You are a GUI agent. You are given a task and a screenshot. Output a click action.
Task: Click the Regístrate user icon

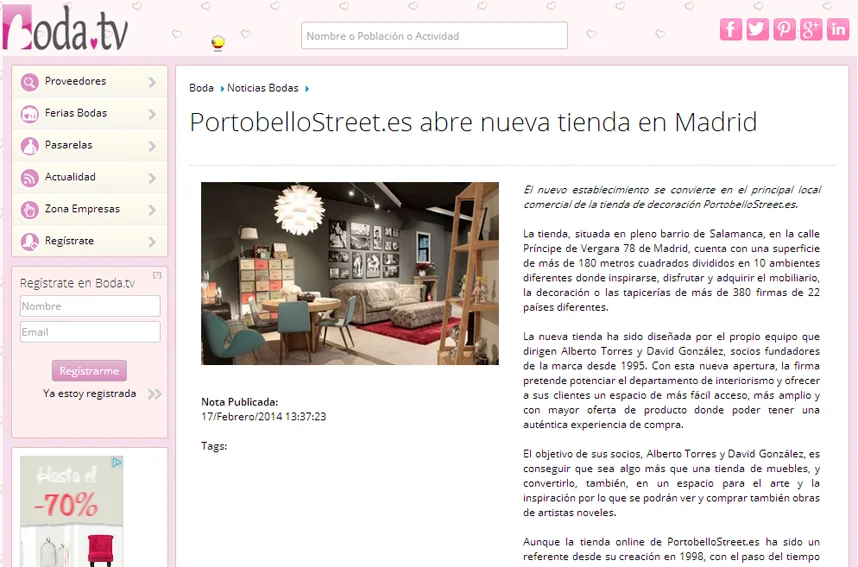point(30,241)
